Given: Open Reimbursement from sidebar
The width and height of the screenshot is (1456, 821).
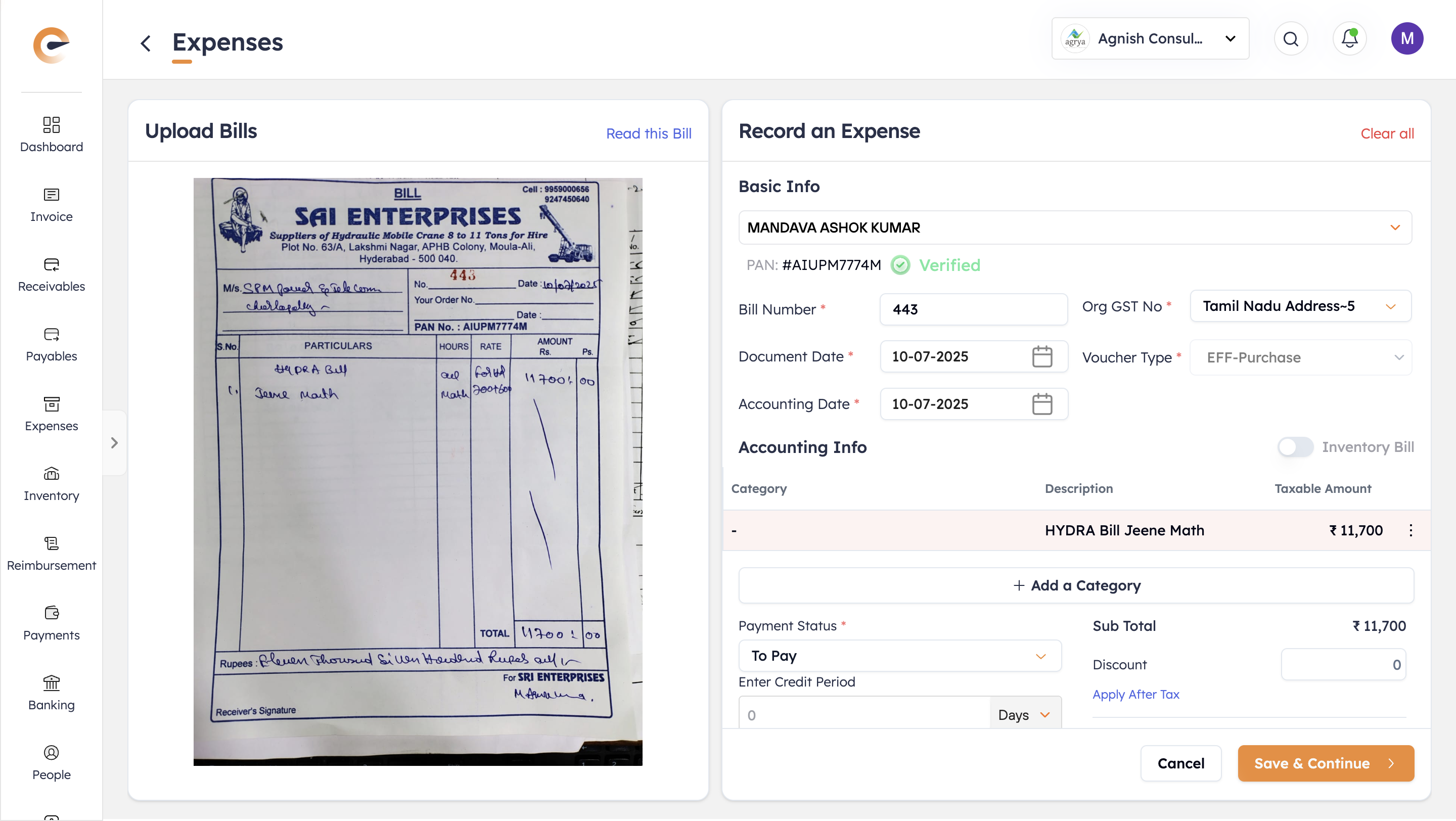Looking at the screenshot, I should (x=52, y=553).
